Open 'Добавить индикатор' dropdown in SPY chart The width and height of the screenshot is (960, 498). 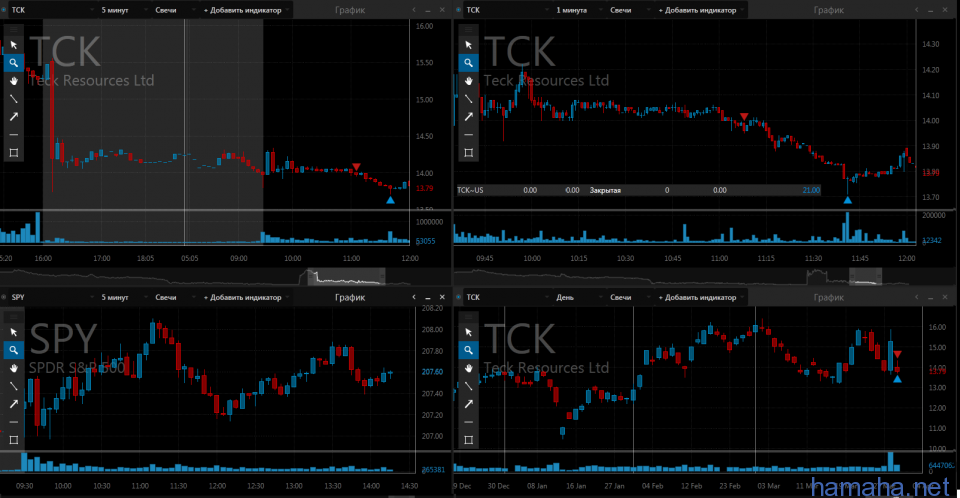pos(246,297)
